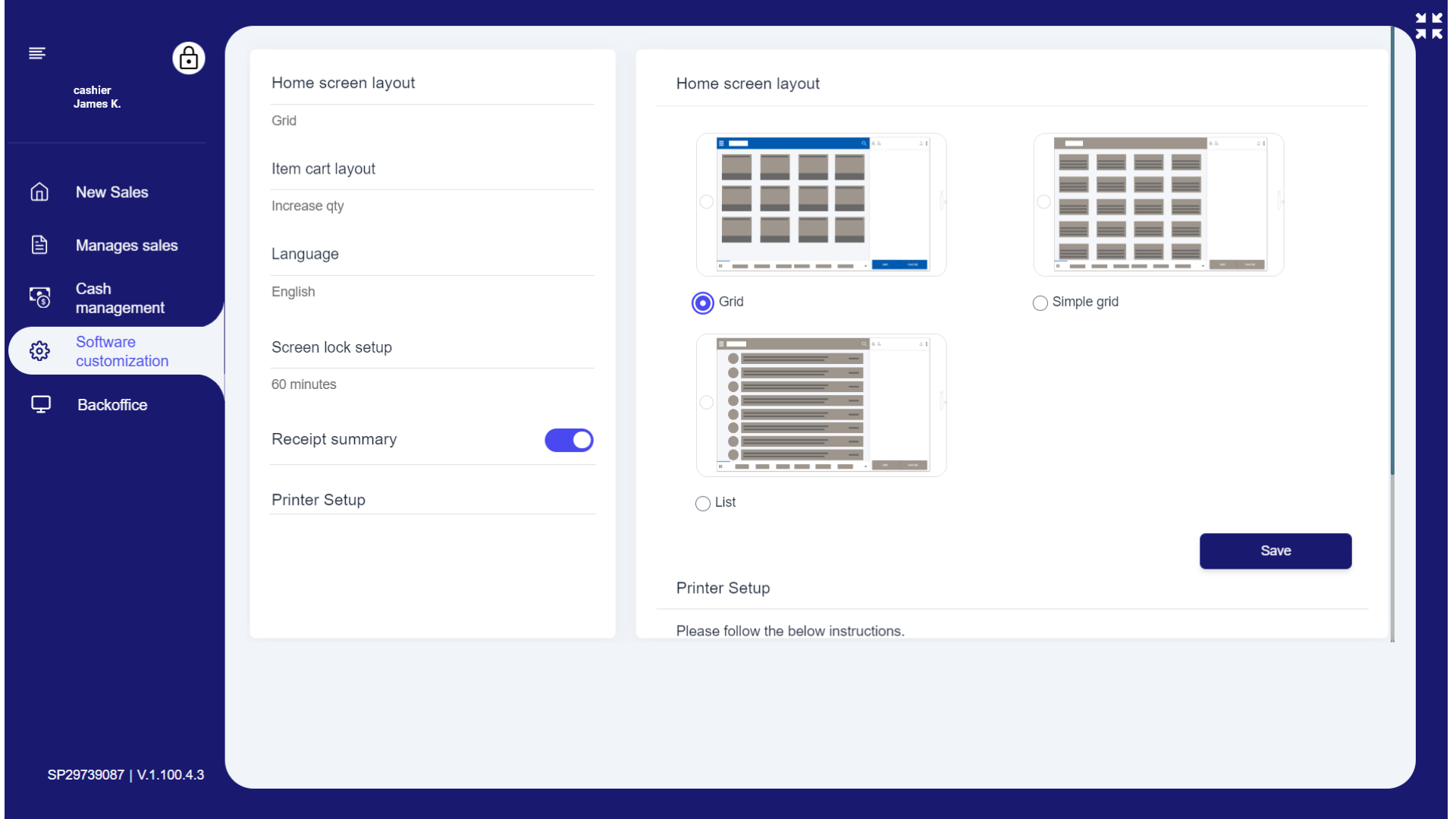The image size is (1456, 819).
Task: Click the lock screen padlock icon
Action: [x=189, y=58]
